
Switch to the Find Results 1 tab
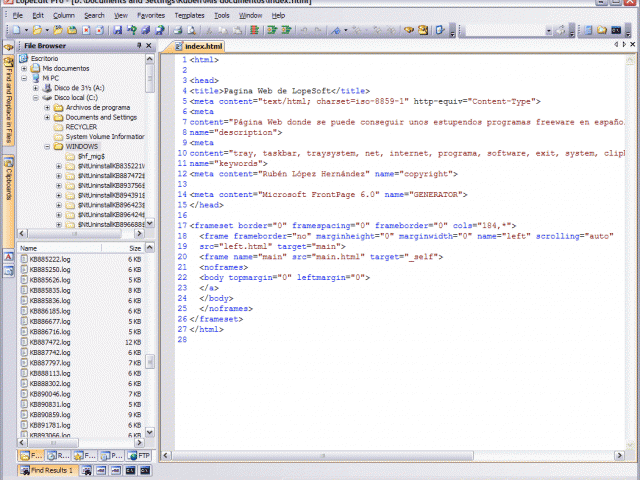[47, 470]
